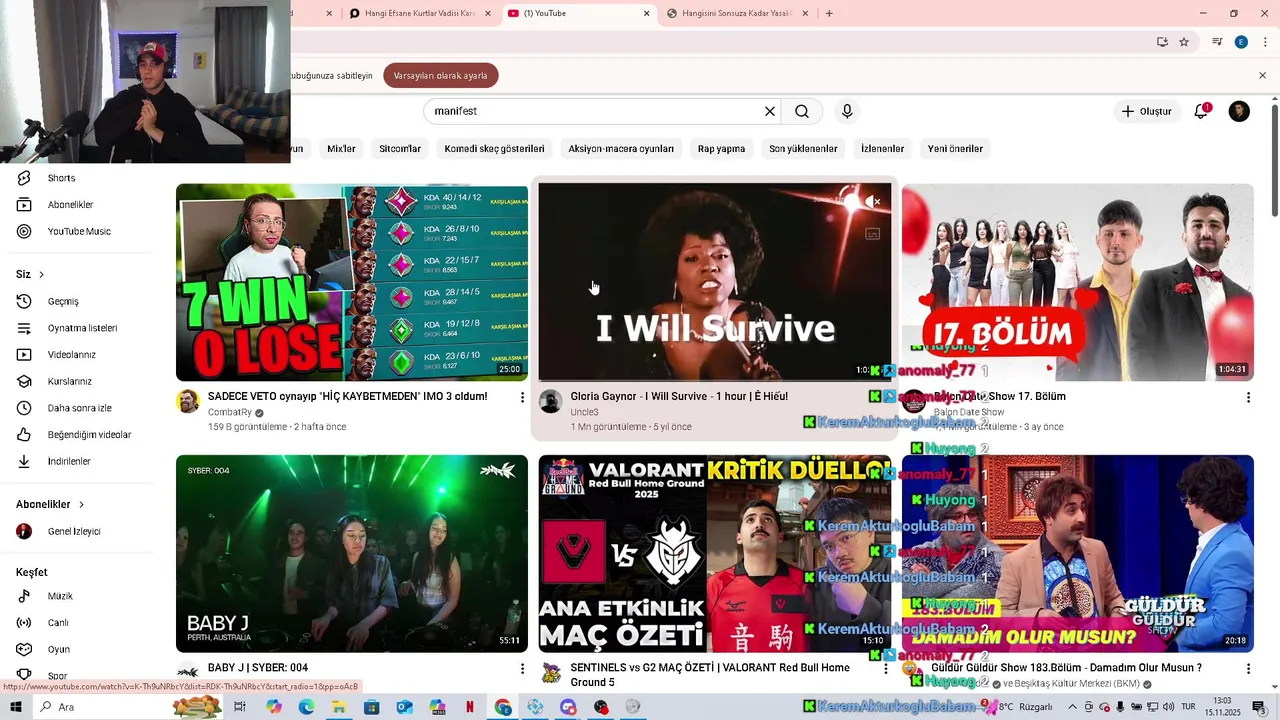
Task: Open Kurslarınız in the sidebar
Action: (69, 381)
